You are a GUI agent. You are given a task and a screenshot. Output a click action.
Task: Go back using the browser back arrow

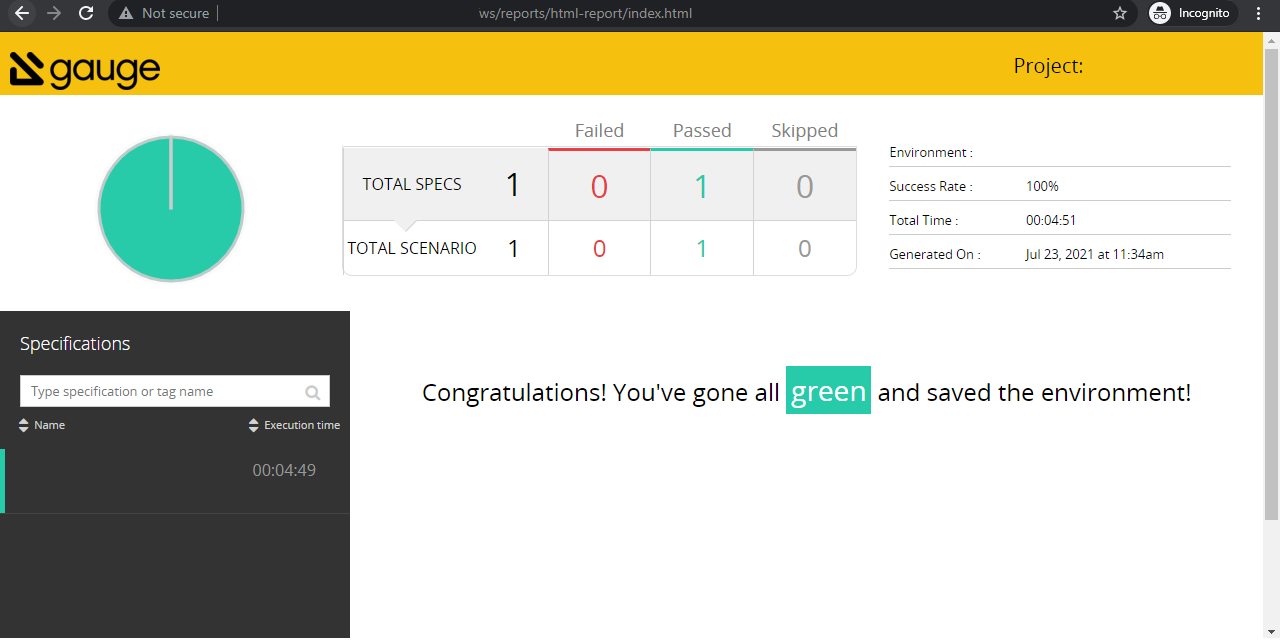coord(22,14)
